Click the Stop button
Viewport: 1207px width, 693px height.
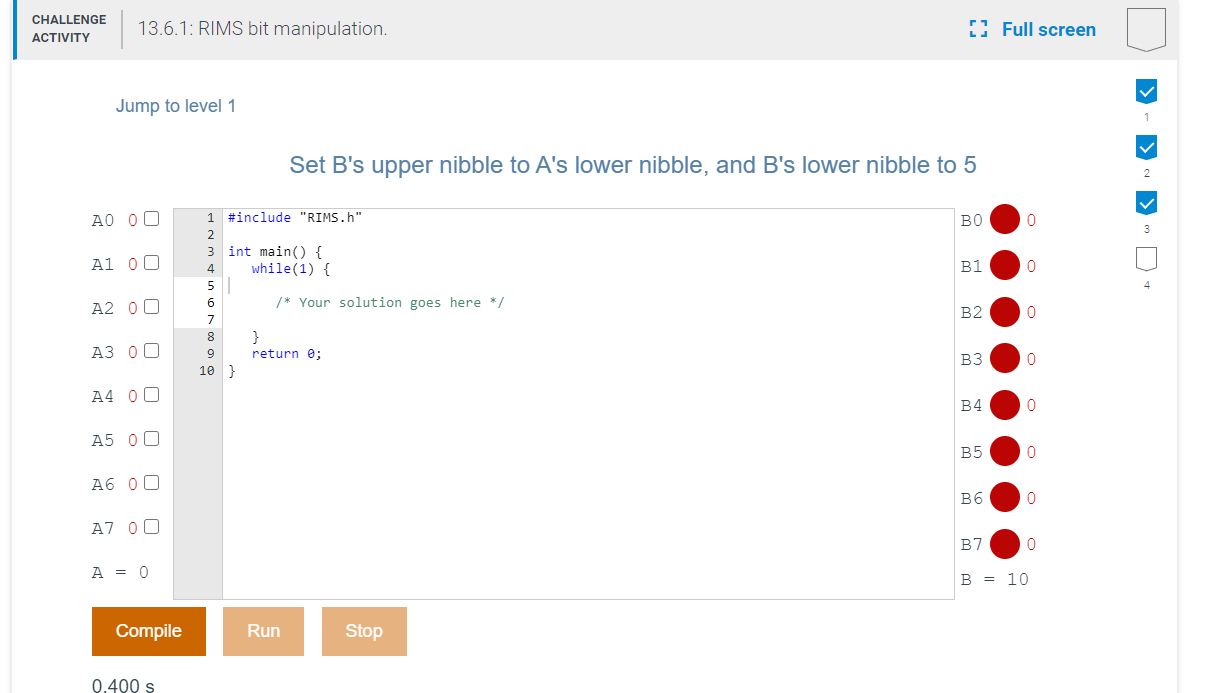coord(364,631)
